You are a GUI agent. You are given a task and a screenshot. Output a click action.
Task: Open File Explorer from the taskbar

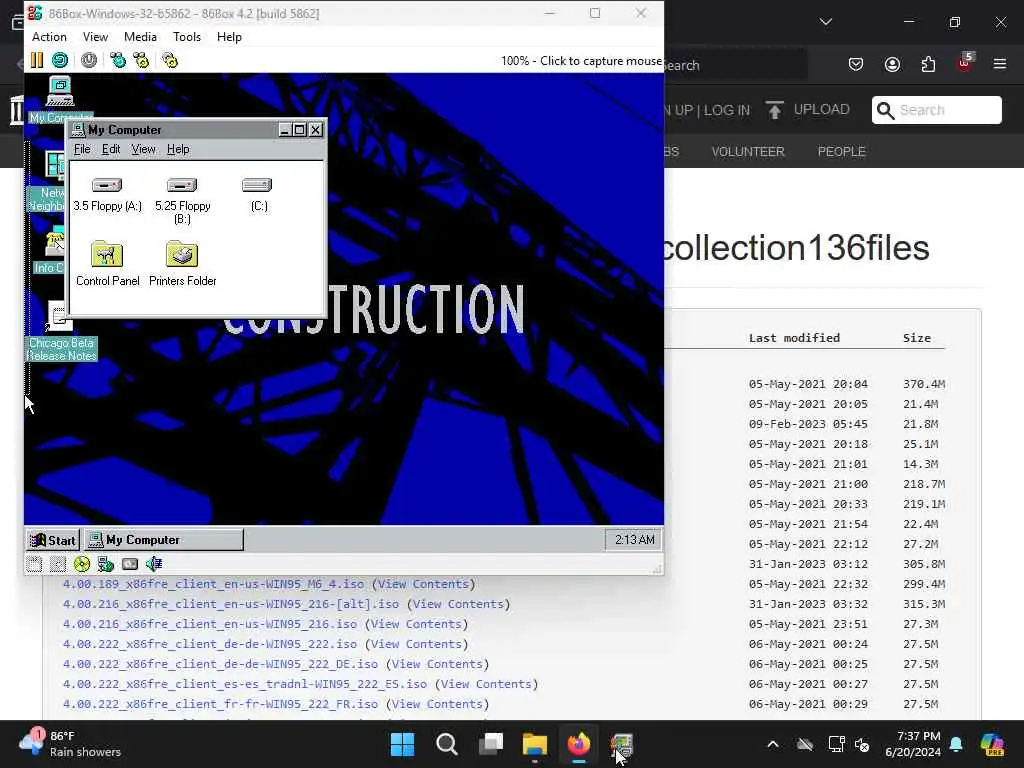click(x=534, y=744)
